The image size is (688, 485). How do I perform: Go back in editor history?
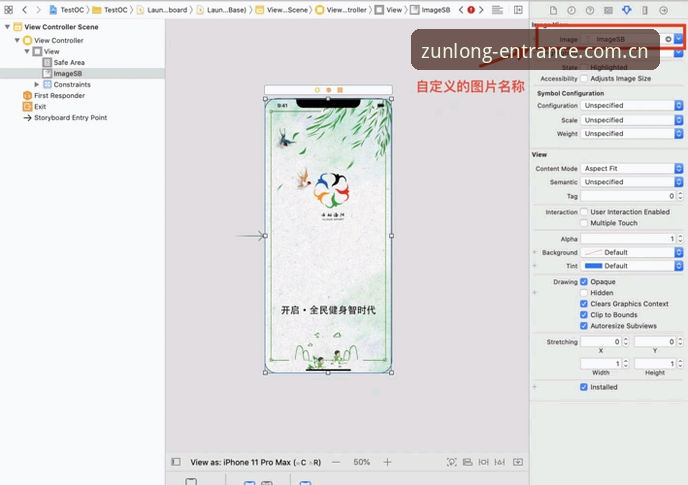[25, 10]
